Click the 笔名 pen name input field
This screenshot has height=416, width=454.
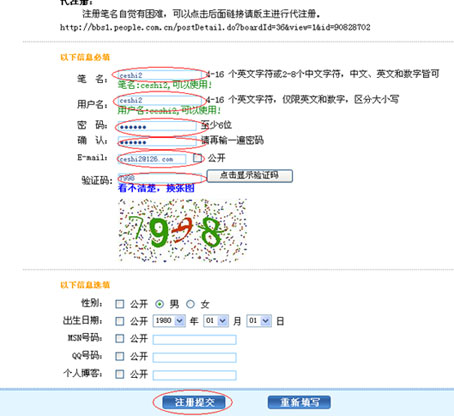click(161, 76)
